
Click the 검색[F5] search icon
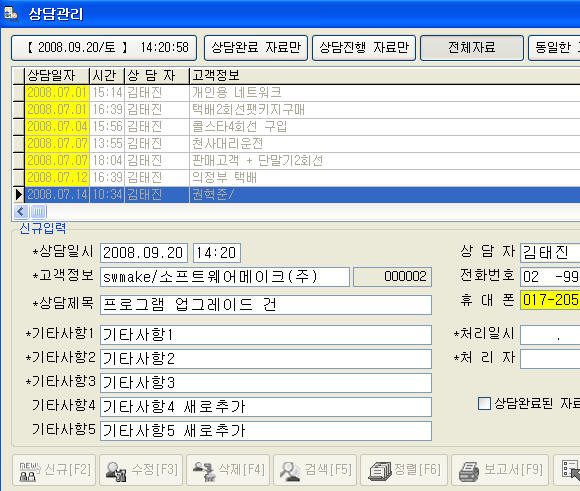coord(291,471)
